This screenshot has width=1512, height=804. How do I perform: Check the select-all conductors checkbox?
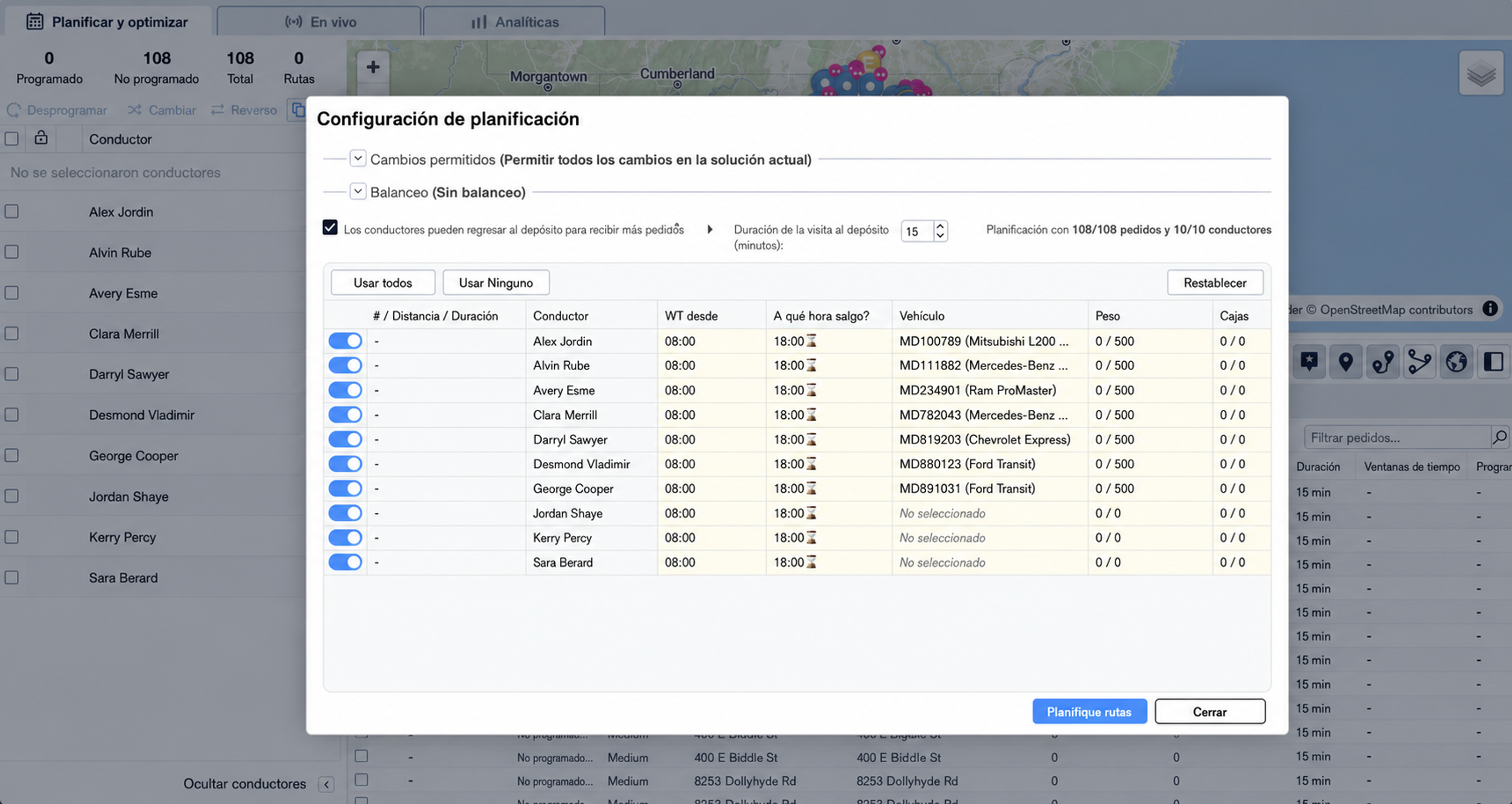(x=11, y=139)
